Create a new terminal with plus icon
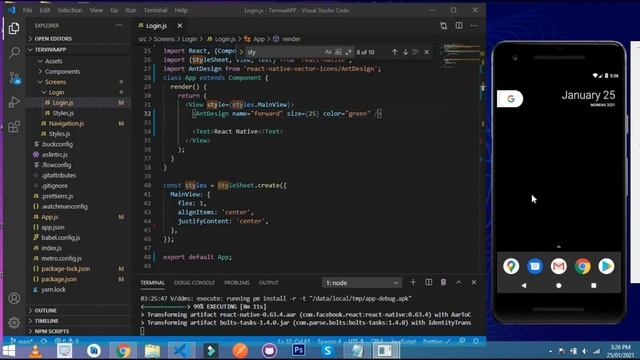 click(413, 282)
